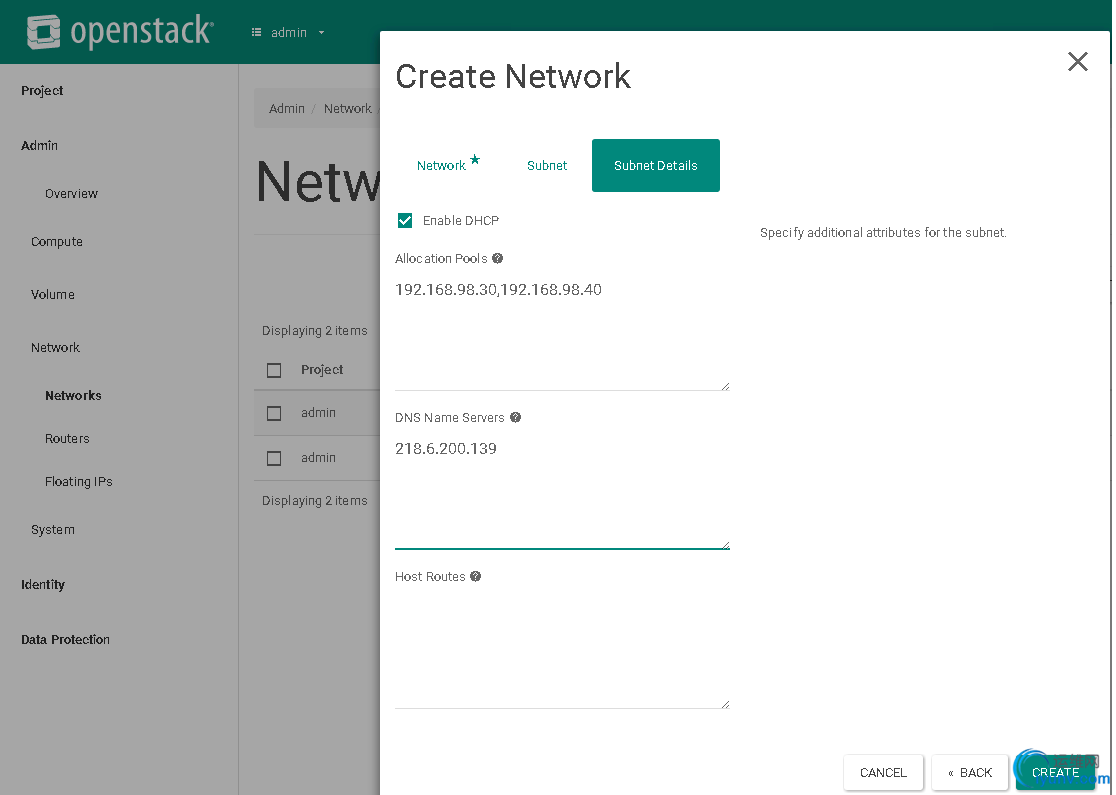1116x795 pixels.
Task: Click the Host Routes help icon
Action: pyautogui.click(x=476, y=576)
